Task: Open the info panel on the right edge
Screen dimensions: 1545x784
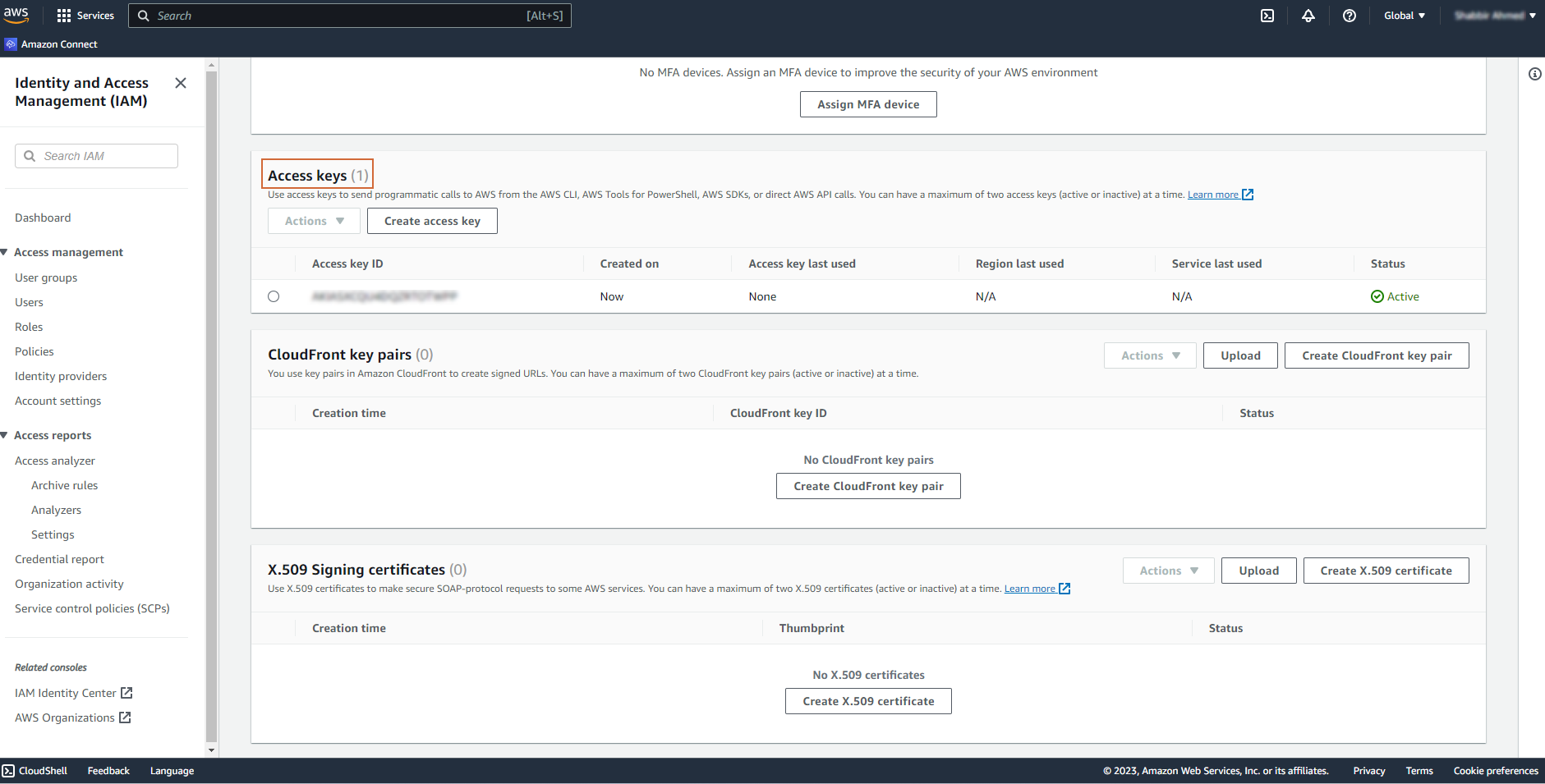Action: click(x=1535, y=74)
